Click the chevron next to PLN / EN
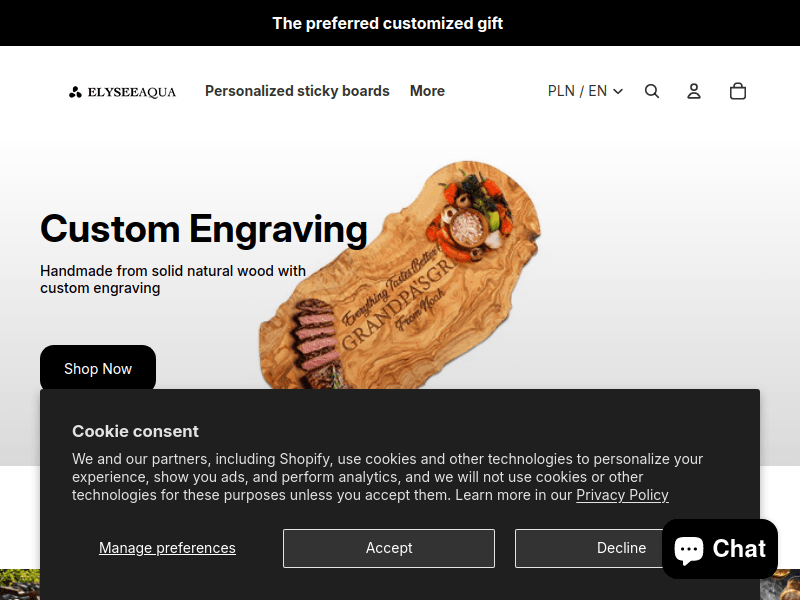800x600 pixels. pos(618,92)
